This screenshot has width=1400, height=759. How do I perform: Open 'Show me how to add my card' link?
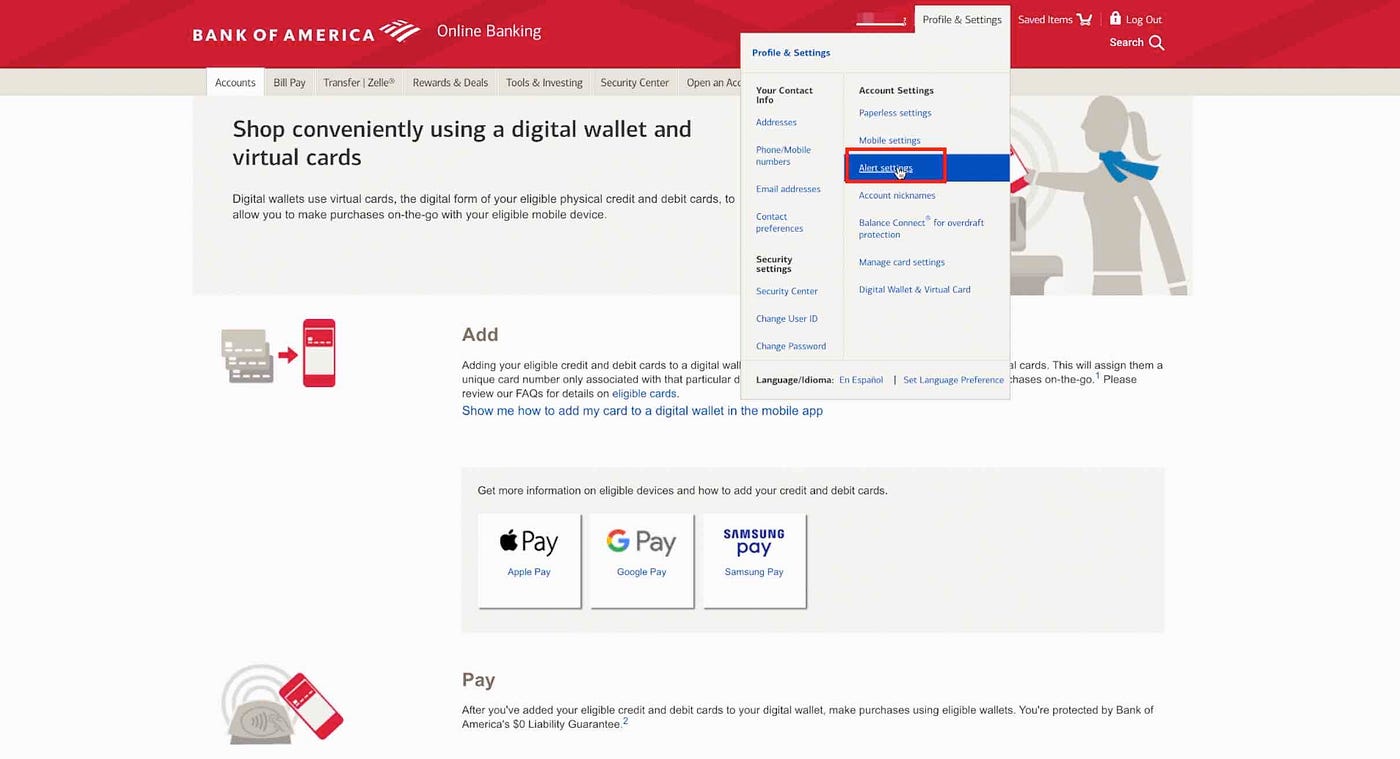(x=642, y=411)
